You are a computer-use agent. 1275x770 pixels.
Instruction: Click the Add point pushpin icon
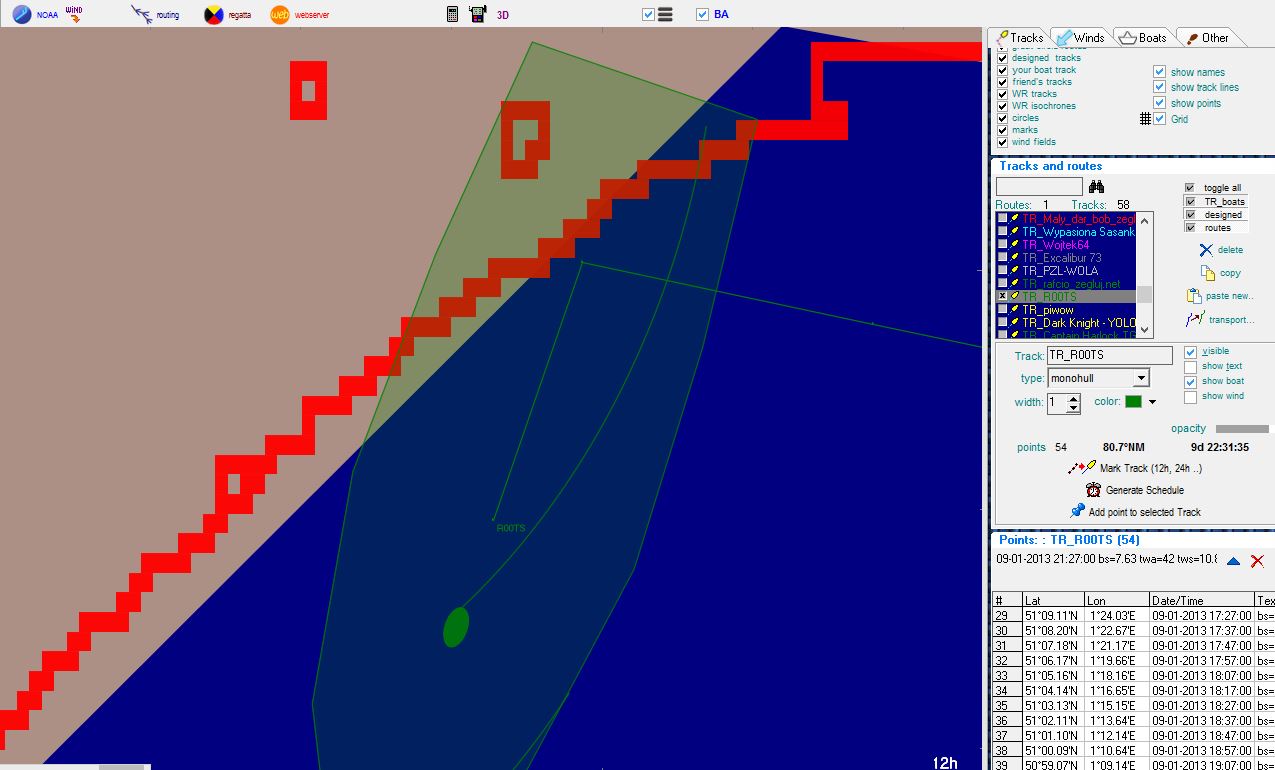coord(1078,511)
